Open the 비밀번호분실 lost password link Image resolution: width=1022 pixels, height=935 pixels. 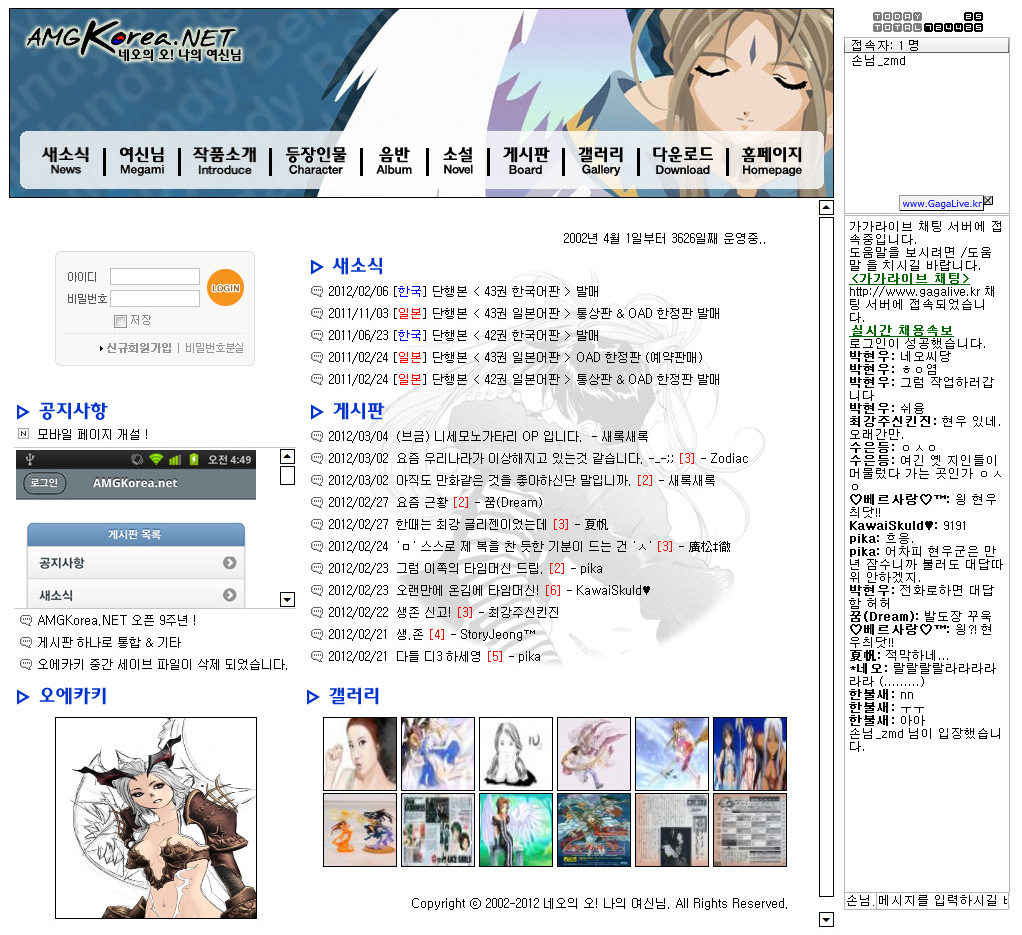click(214, 348)
